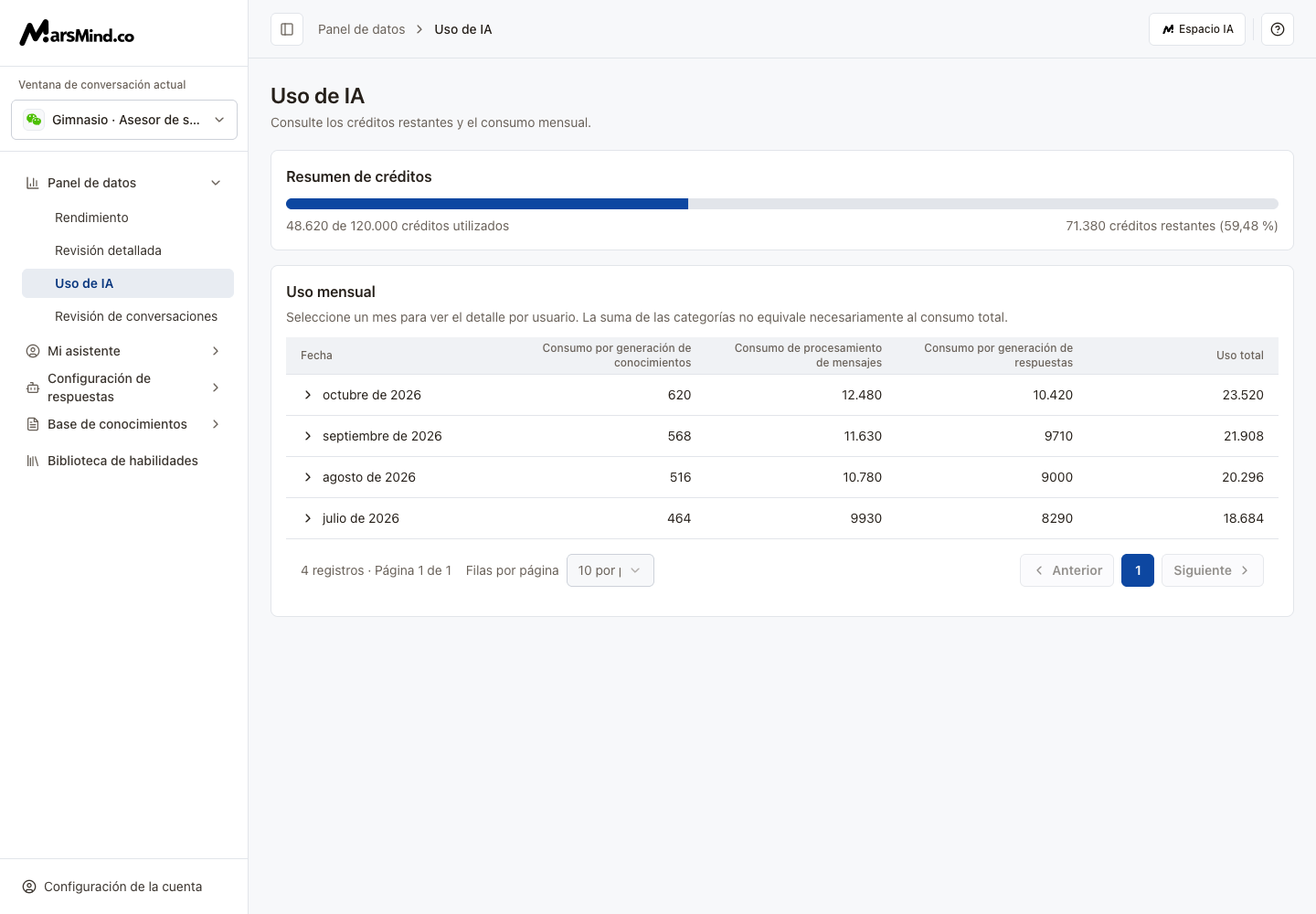Open the help question mark icon
The height and width of the screenshot is (914, 1316).
1278,29
